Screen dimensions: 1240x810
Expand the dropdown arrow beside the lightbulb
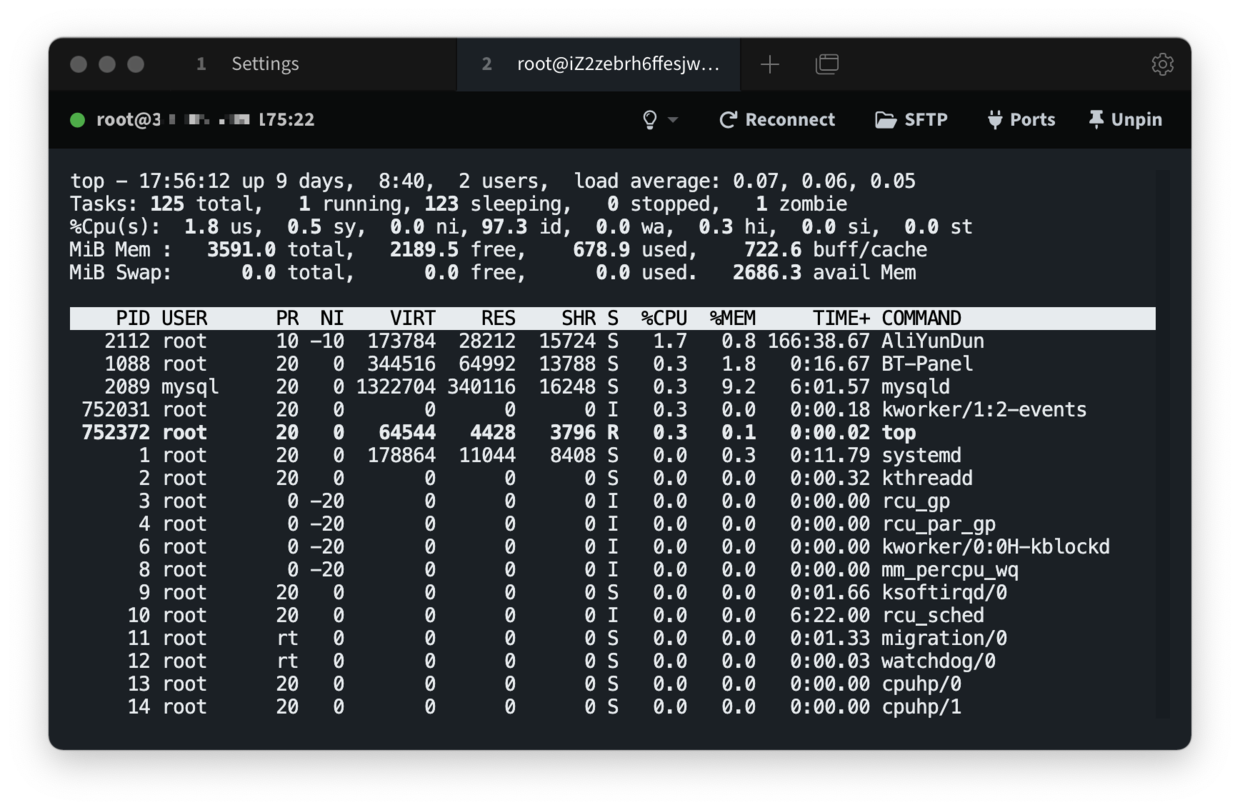[x=673, y=120]
